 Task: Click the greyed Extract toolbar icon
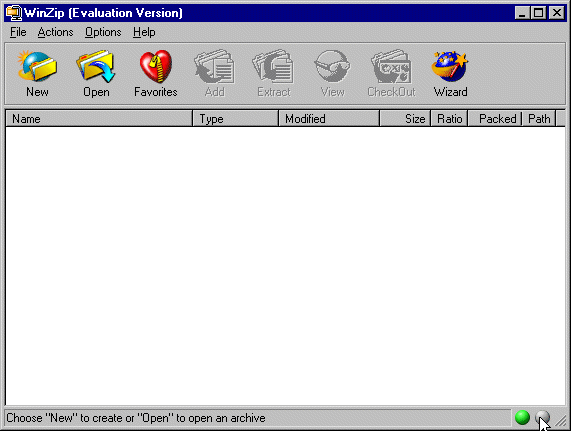click(x=273, y=67)
